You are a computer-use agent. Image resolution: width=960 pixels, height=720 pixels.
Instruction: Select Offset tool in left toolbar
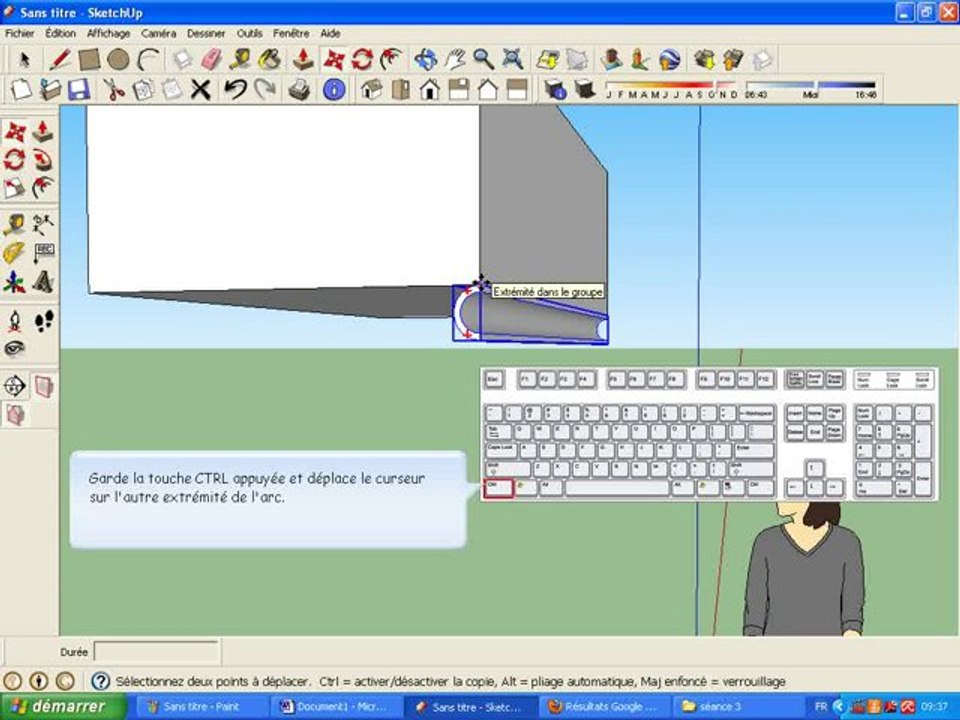43,188
